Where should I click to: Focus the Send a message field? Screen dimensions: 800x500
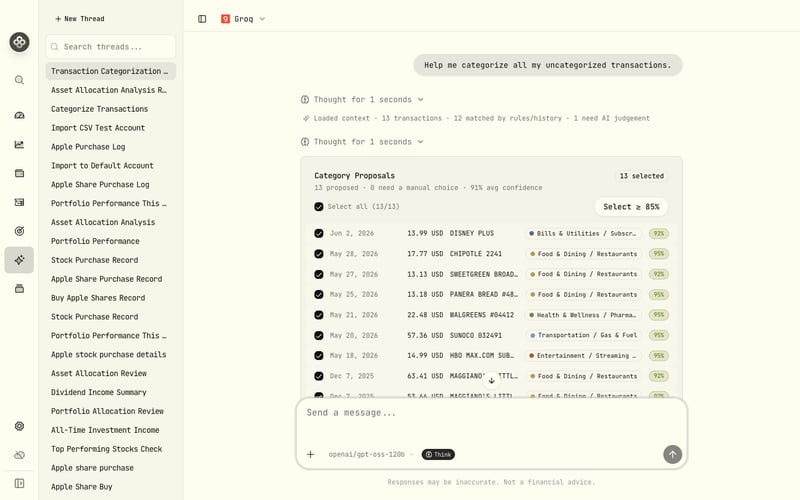[x=491, y=419]
